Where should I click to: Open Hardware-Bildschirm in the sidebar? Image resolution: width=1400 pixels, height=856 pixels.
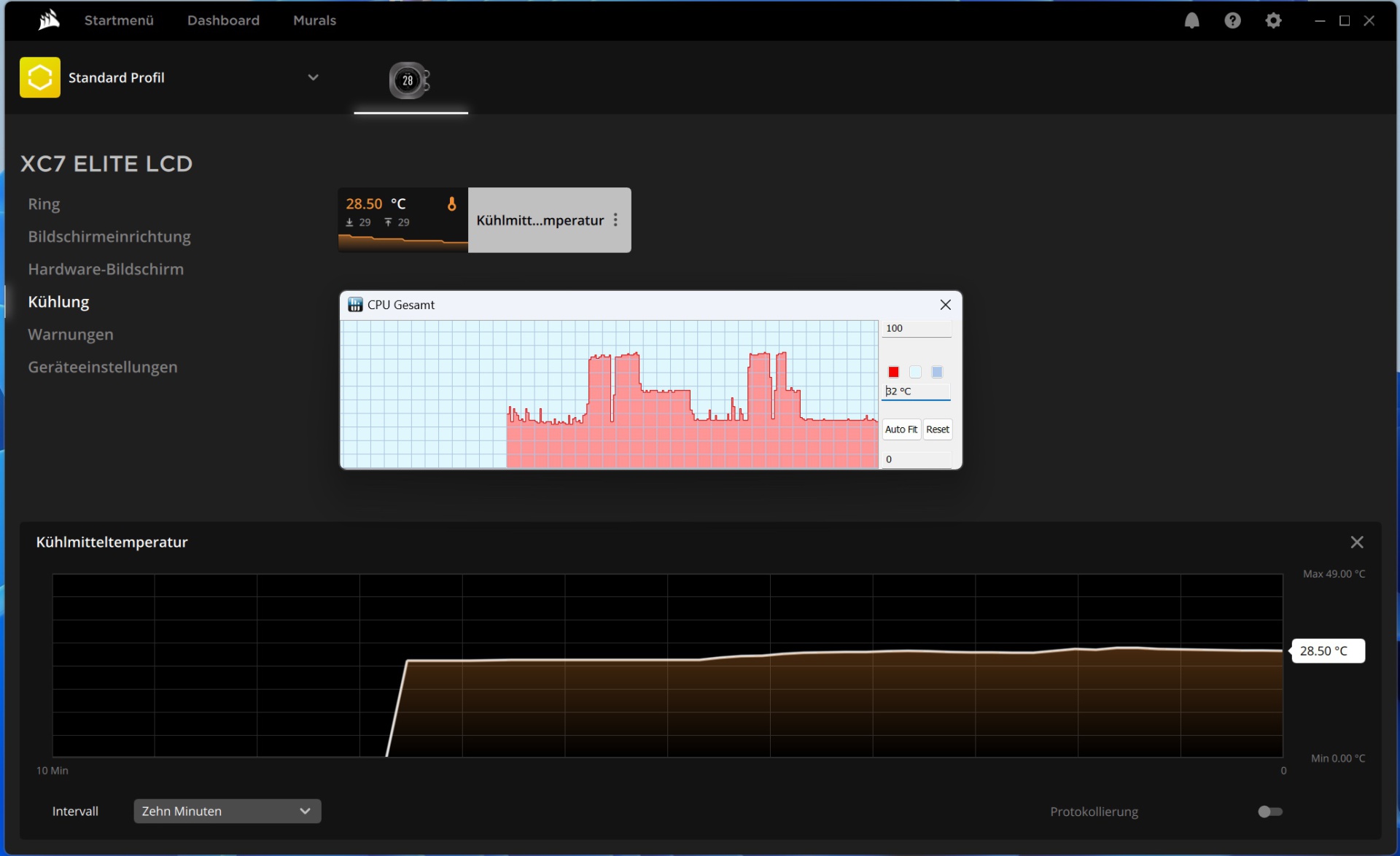(106, 270)
